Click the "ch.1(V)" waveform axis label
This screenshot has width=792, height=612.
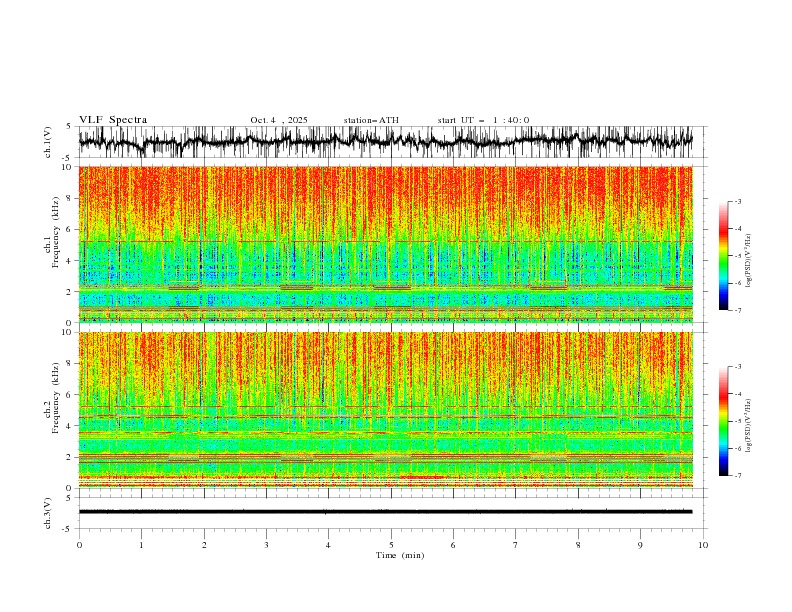coord(48,142)
